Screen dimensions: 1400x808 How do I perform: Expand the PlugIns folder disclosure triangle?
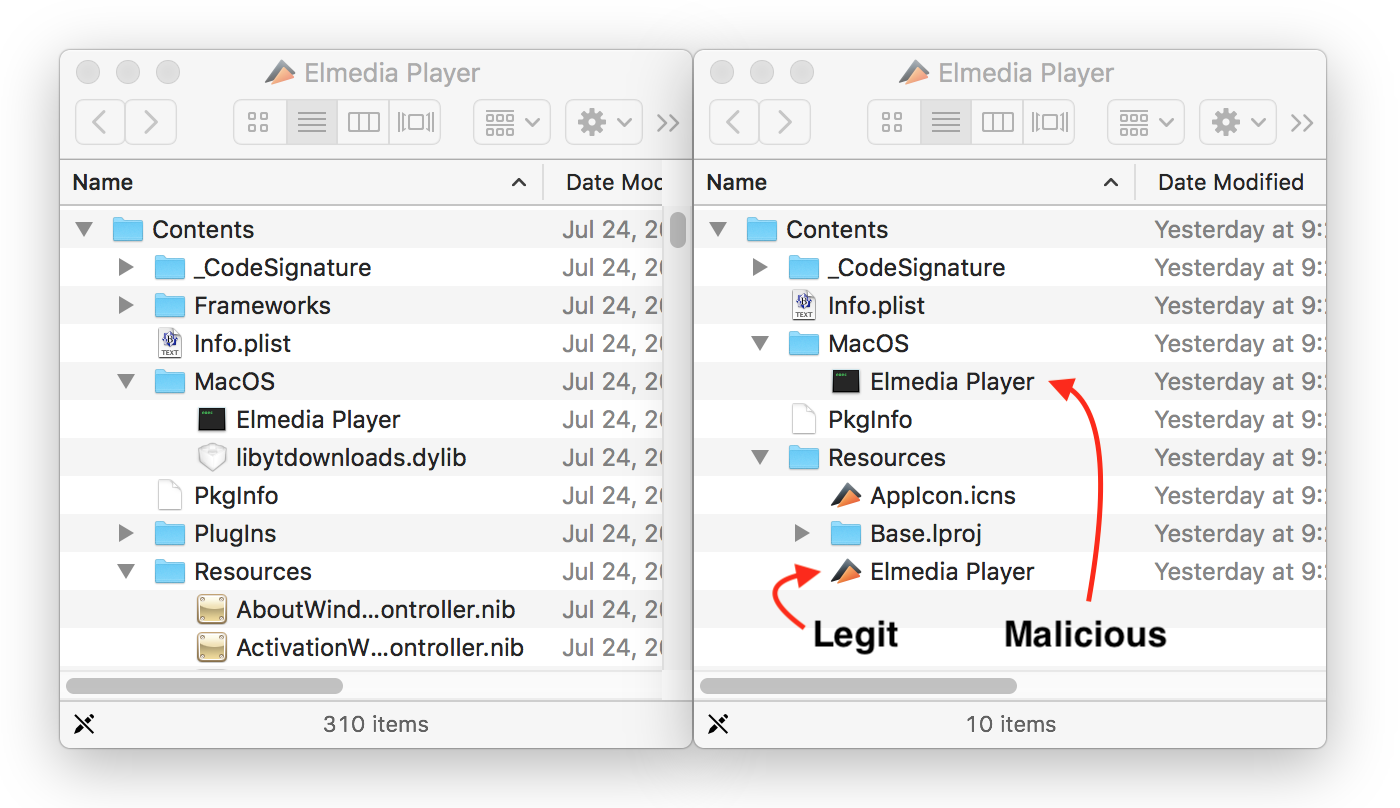point(126,534)
